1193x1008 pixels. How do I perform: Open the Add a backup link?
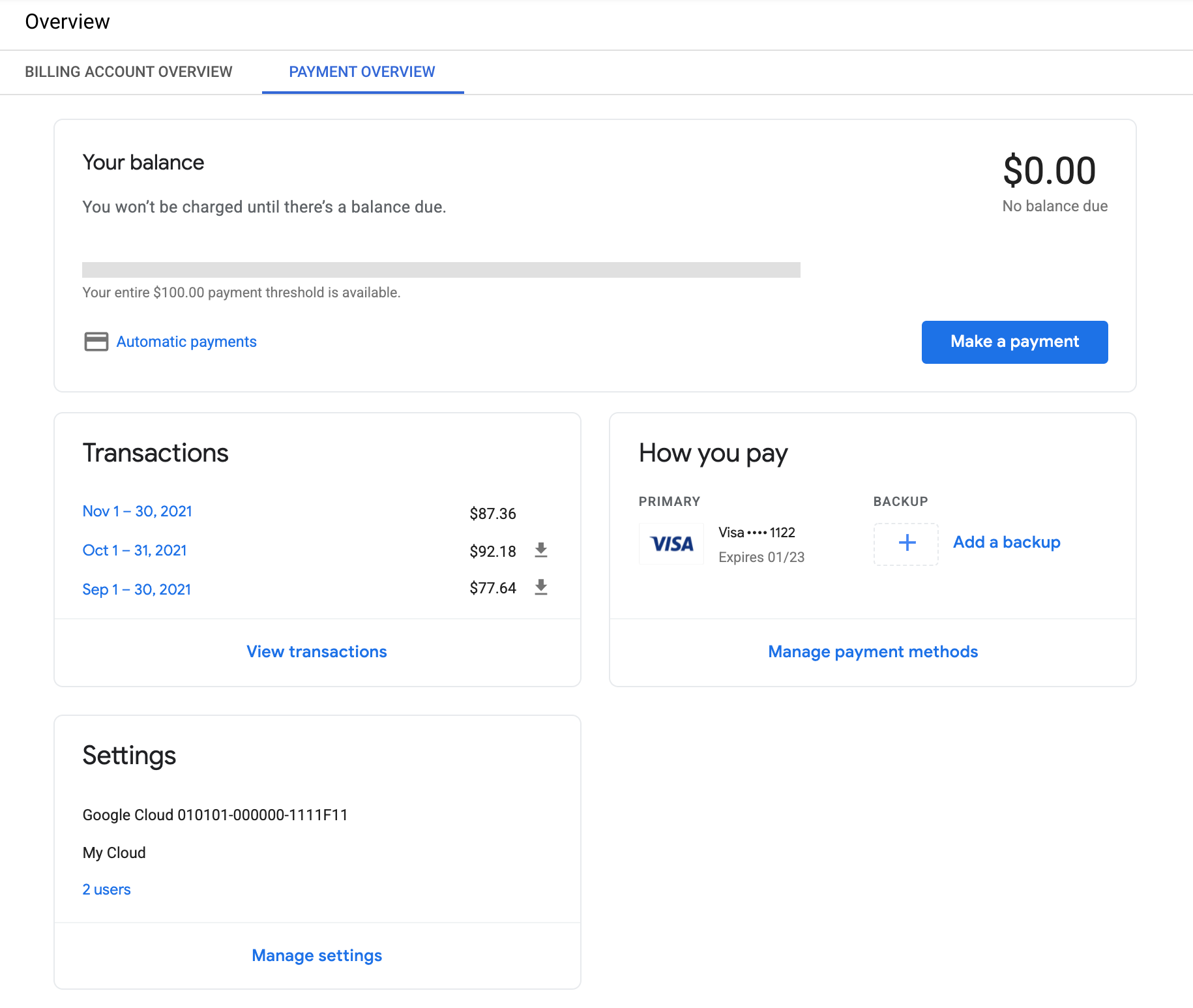tap(1007, 542)
